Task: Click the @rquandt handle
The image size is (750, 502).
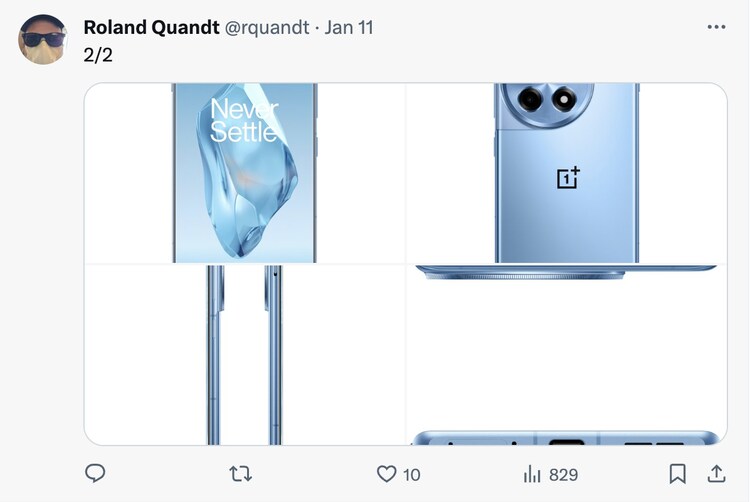Action: [x=266, y=28]
